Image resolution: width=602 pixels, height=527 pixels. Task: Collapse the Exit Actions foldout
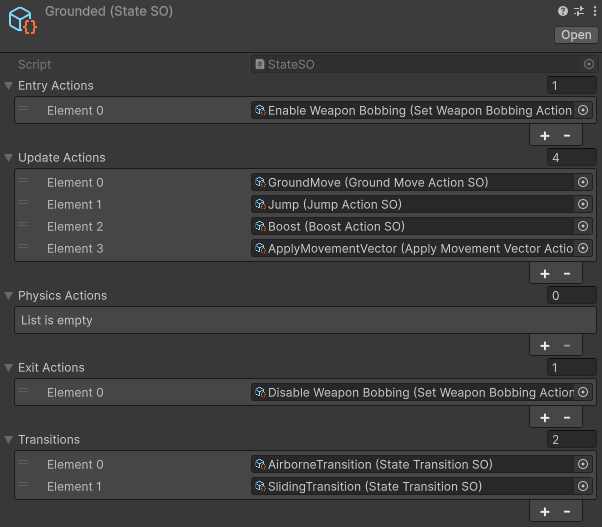pyautogui.click(x=9, y=368)
